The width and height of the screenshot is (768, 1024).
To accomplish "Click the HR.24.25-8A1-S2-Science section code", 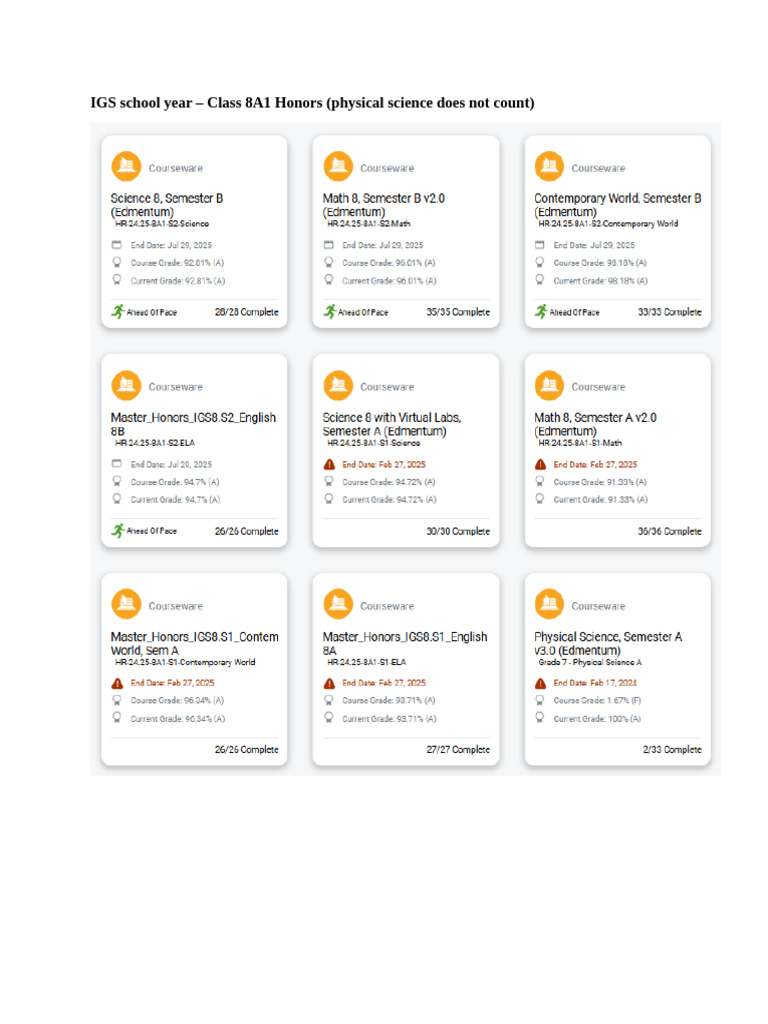I will 162,224.
